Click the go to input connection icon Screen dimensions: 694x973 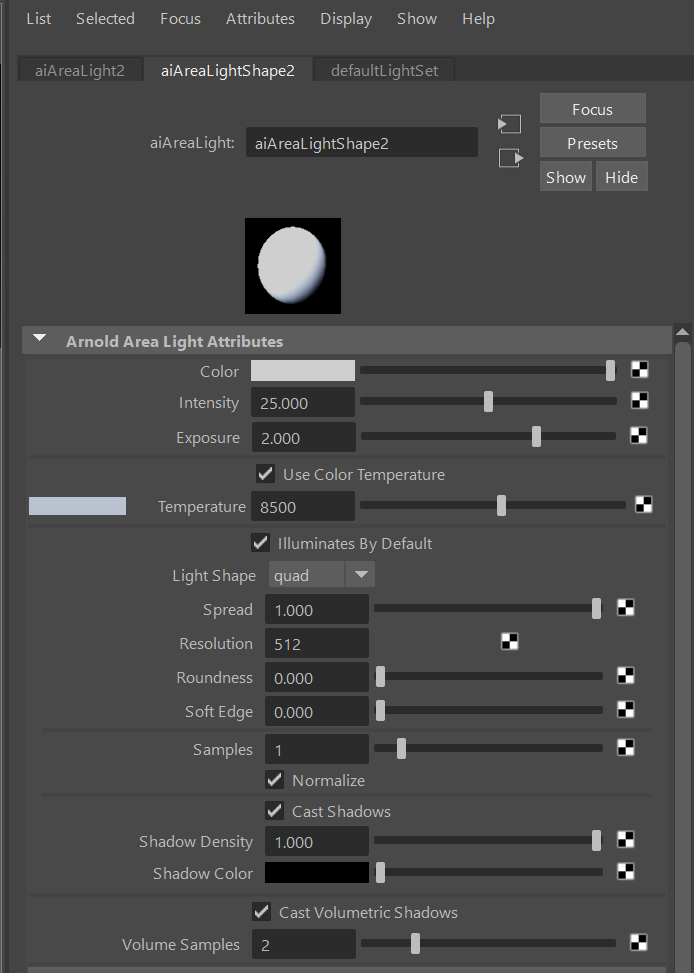(x=510, y=123)
